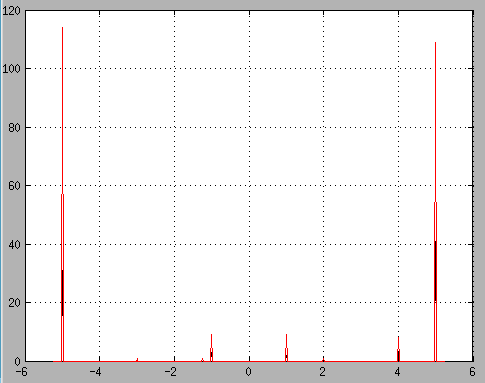
Task: Click the x-axis label -2
Action: click(171, 372)
